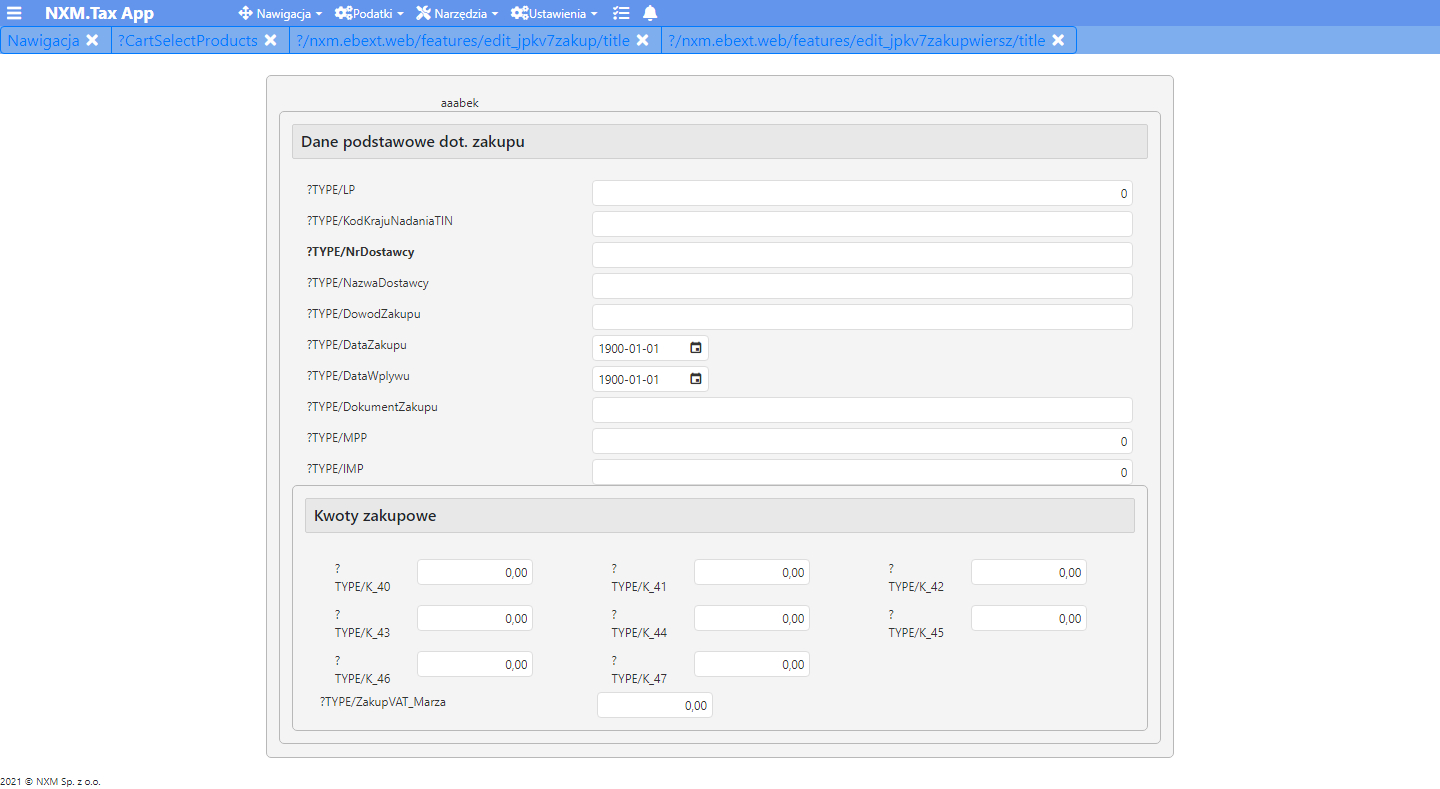
Task: Click the K_45 amount field
Action: click(x=1029, y=618)
